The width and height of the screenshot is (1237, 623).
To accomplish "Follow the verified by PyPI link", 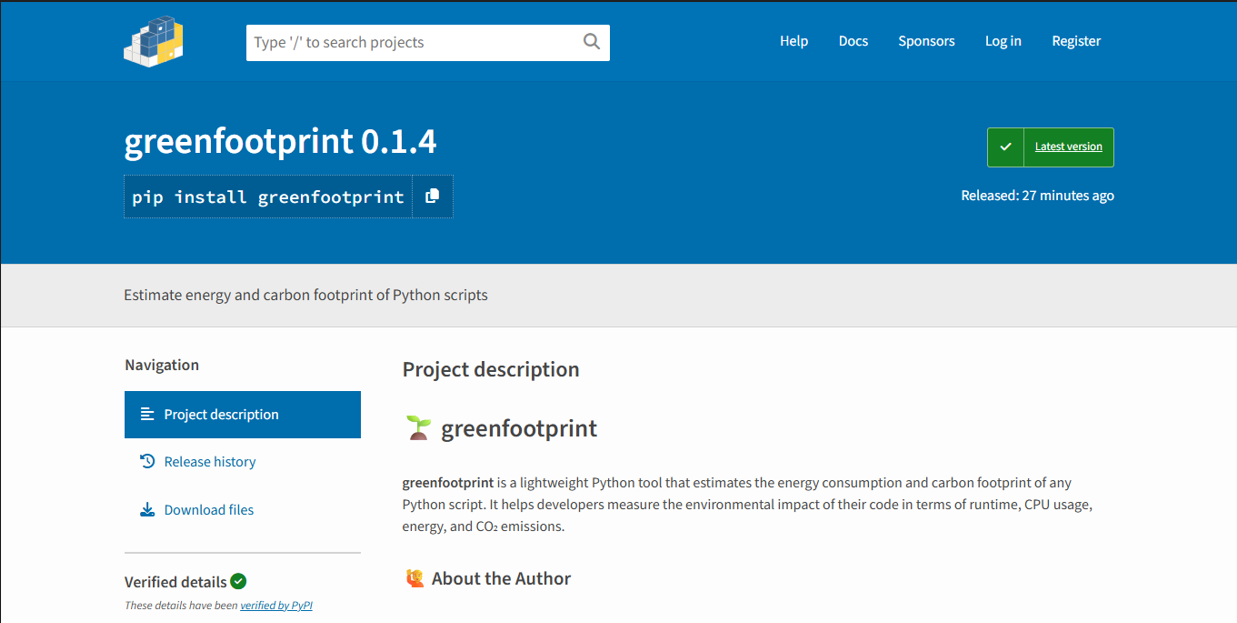I will pyautogui.click(x=276, y=605).
